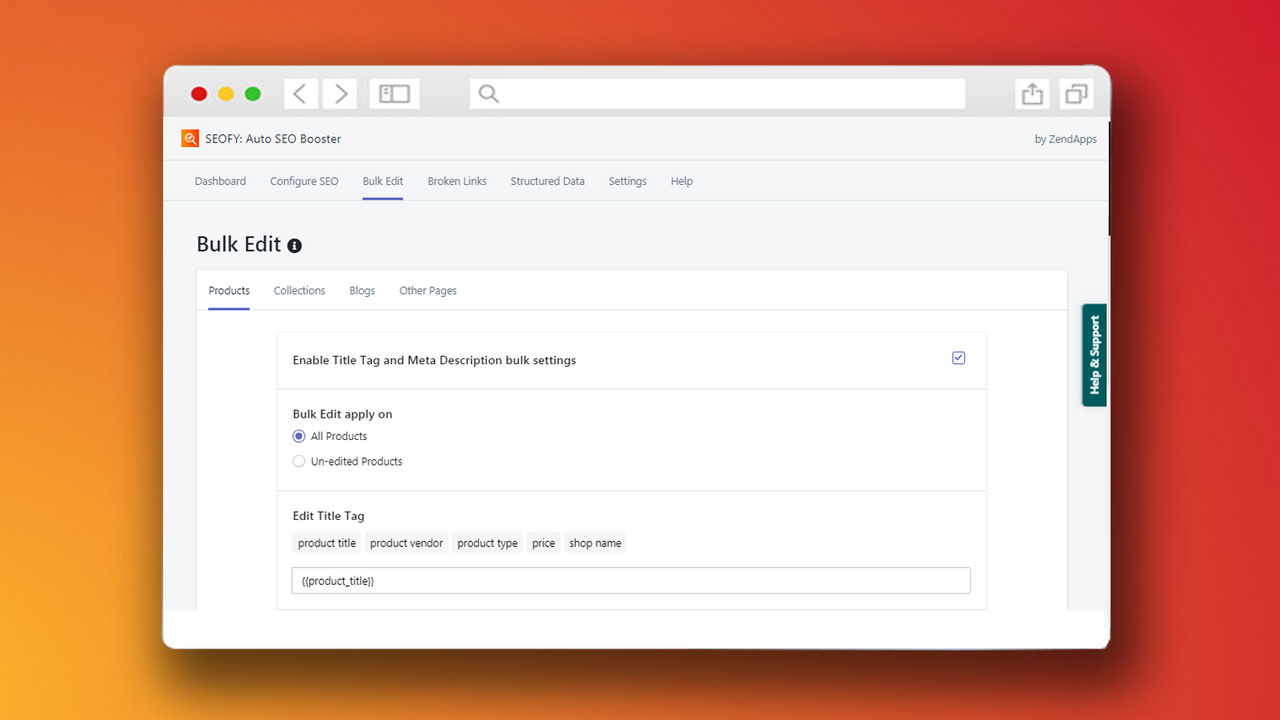Open the Broken Links tab
Viewport: 1280px width, 720px height.
tap(457, 181)
